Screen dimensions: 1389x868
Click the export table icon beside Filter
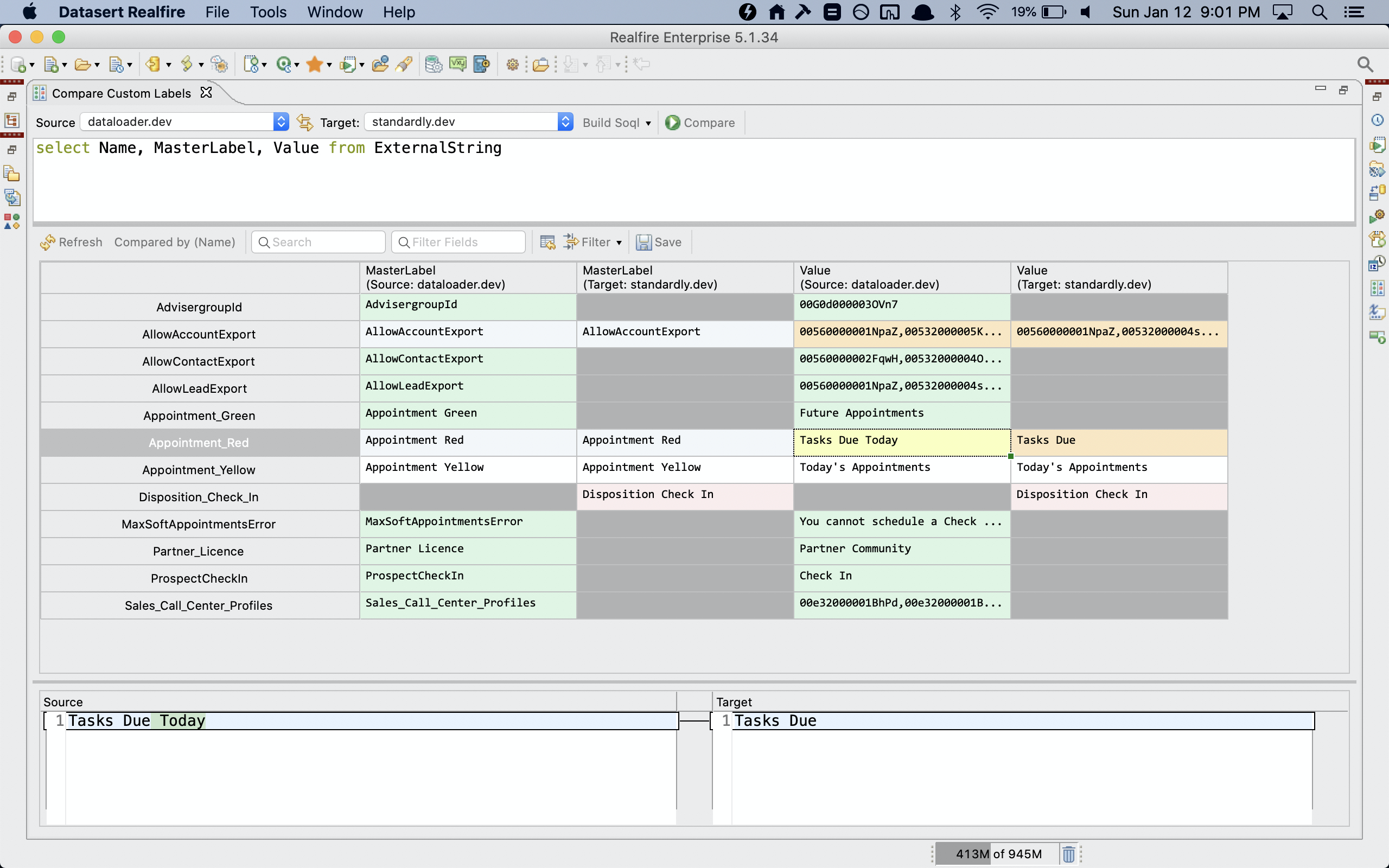point(547,242)
